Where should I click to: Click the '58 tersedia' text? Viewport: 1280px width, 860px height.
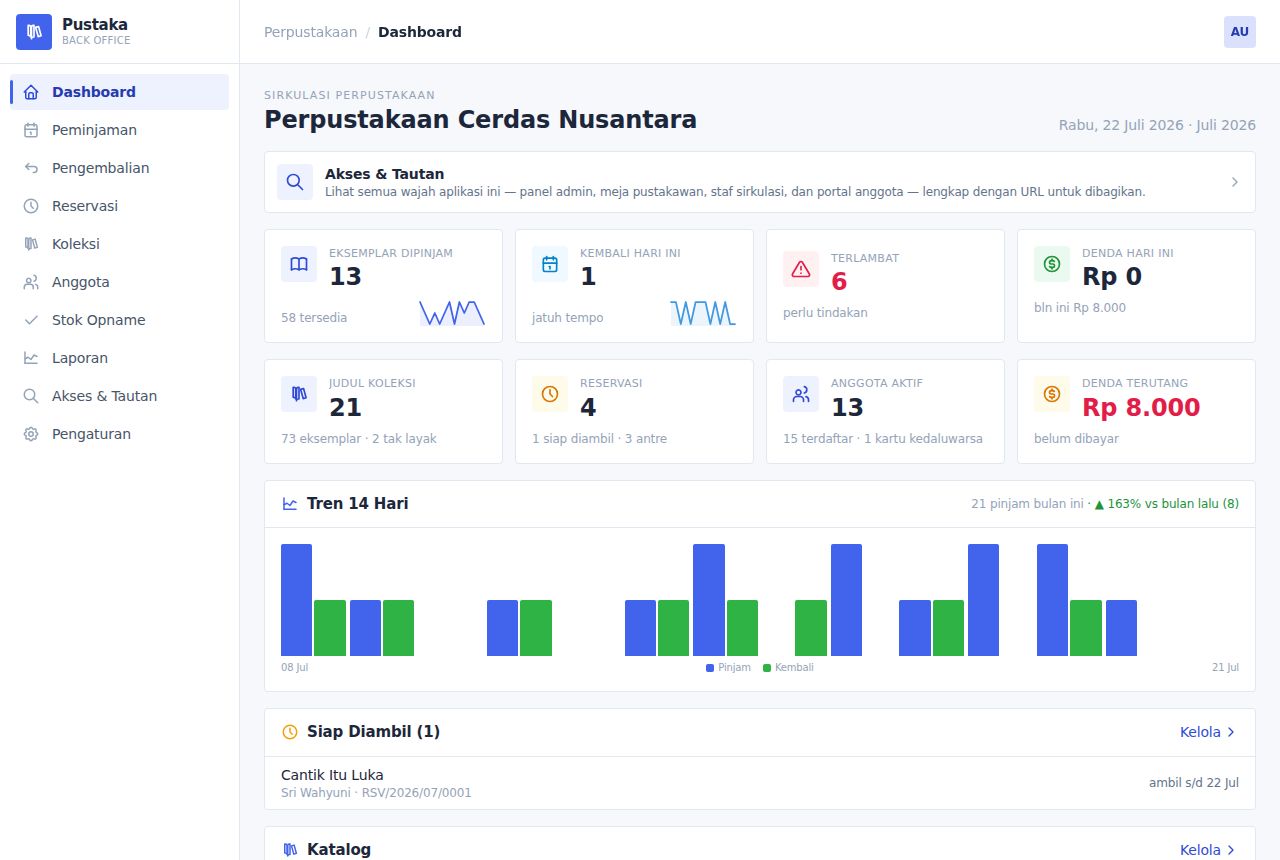pyautogui.click(x=314, y=318)
